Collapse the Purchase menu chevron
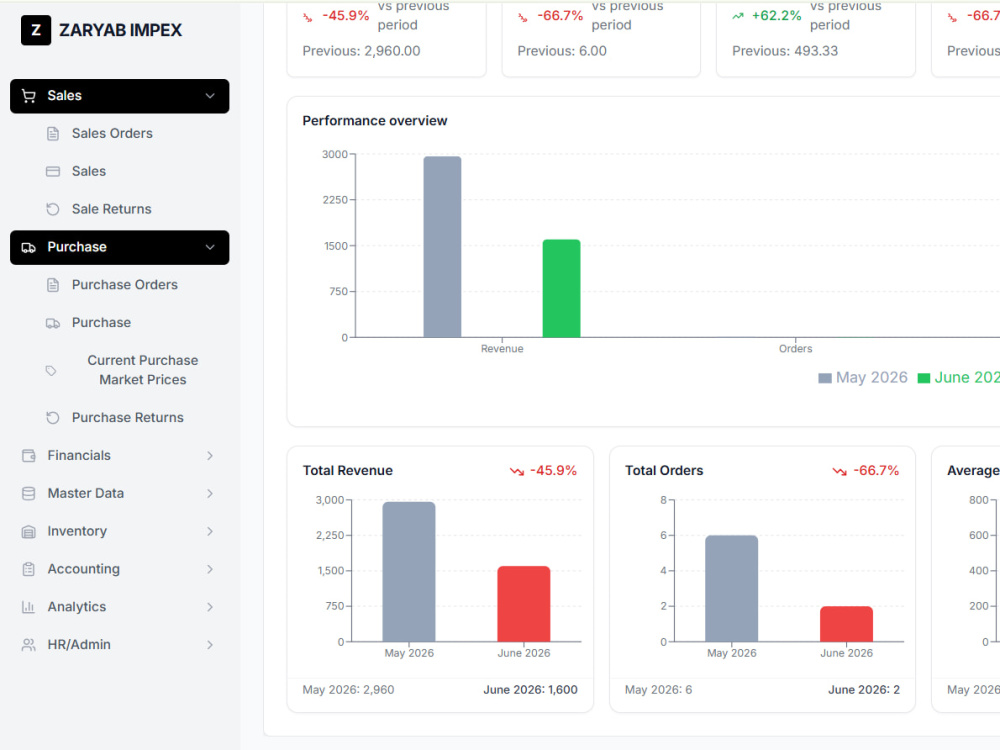This screenshot has height=750, width=1000. 210,247
